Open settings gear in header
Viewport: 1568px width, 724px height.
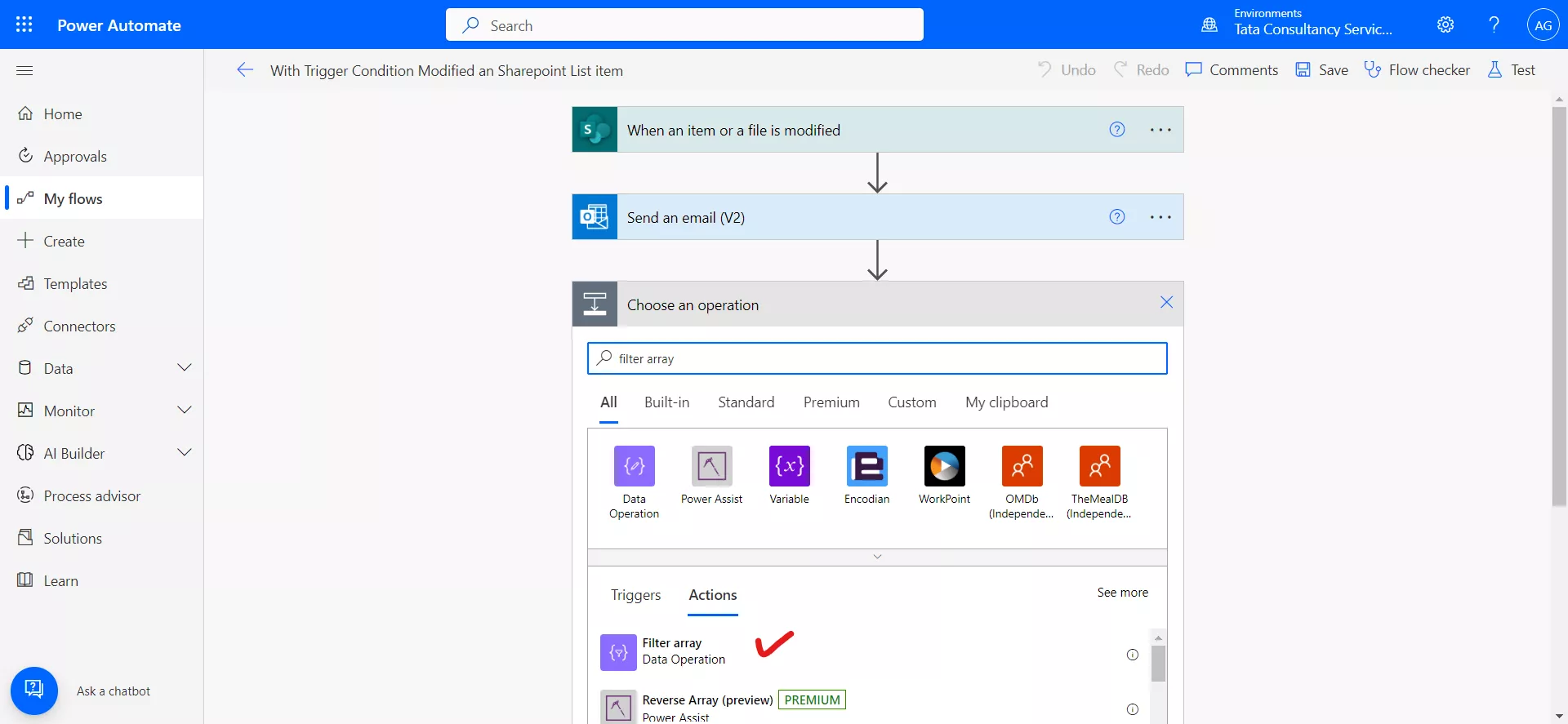[x=1445, y=24]
